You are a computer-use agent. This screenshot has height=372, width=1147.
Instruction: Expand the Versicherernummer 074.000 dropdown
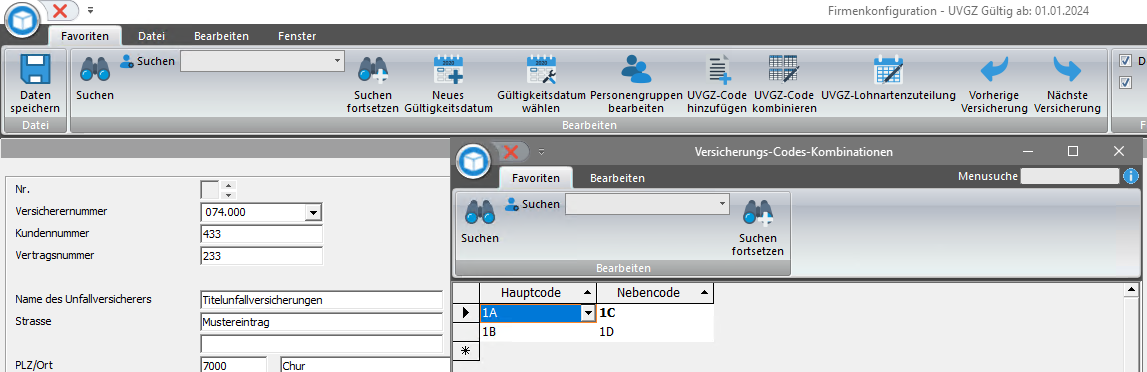313,212
